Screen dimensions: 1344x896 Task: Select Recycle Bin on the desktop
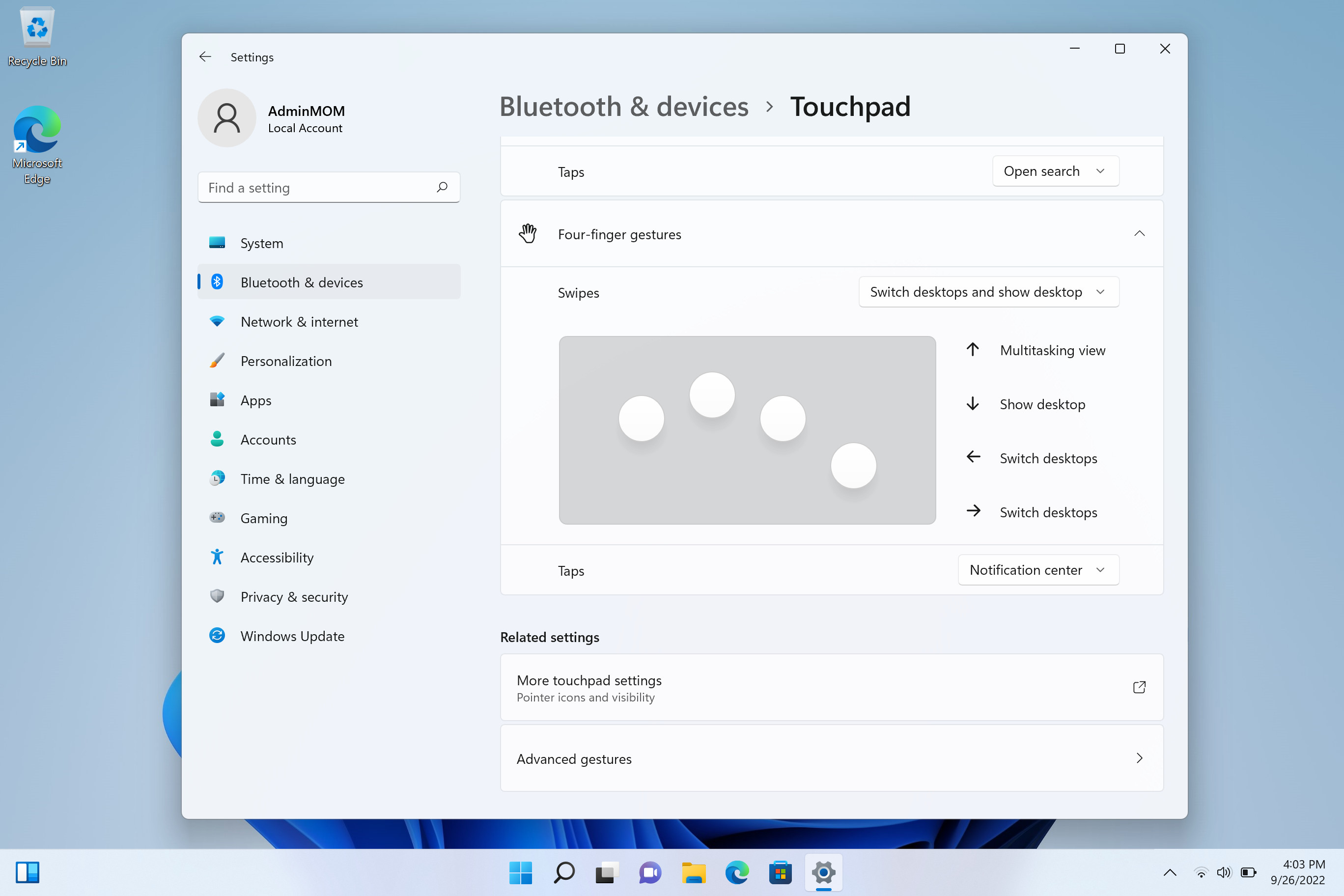[37, 38]
